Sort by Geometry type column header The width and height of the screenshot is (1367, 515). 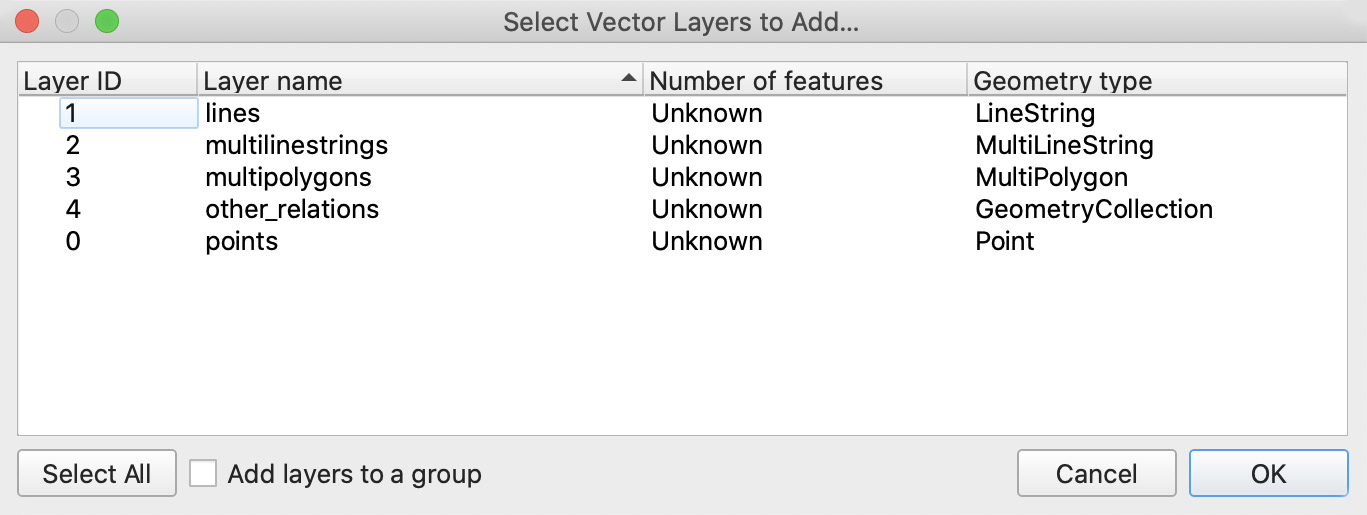[x=1157, y=80]
